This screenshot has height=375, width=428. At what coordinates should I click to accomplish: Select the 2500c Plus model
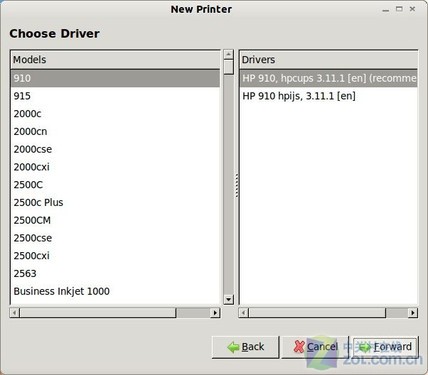[x=115, y=202]
